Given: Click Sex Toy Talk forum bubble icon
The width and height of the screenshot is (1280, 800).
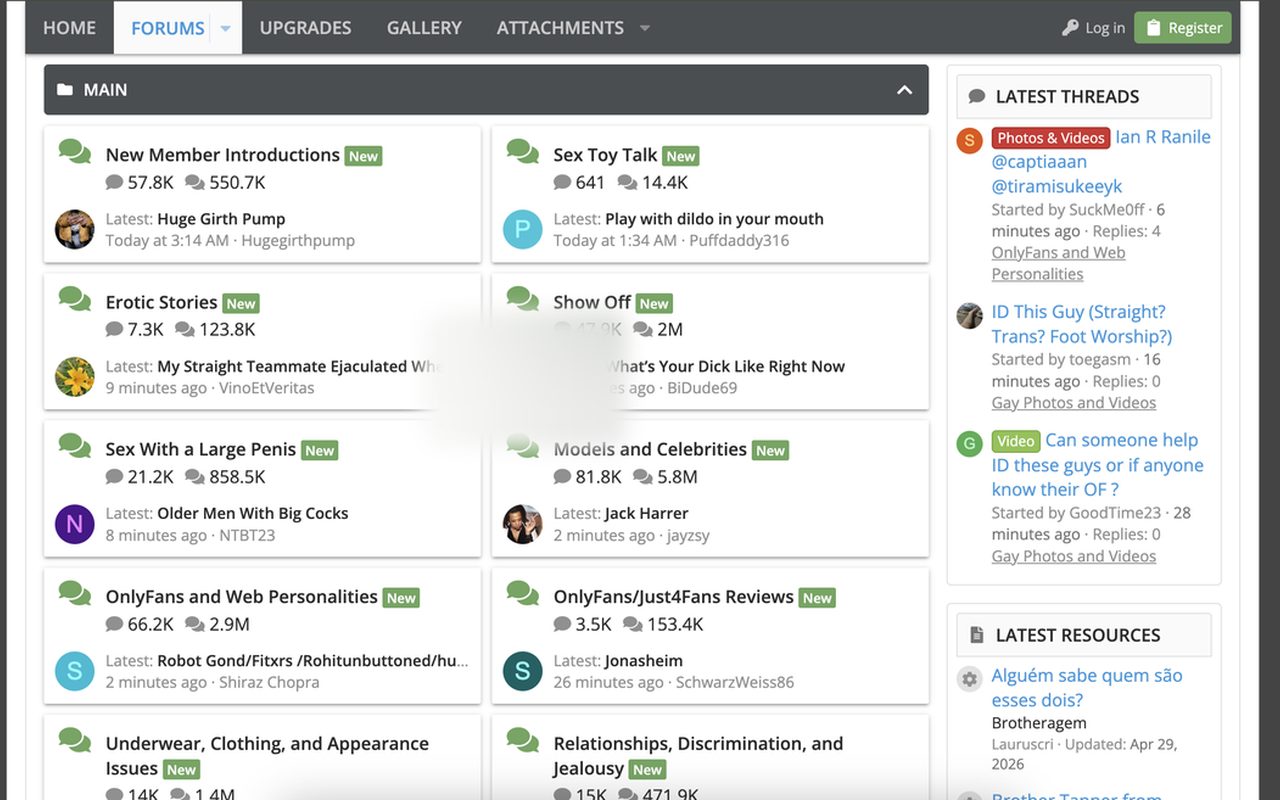Looking at the screenshot, I should [523, 151].
